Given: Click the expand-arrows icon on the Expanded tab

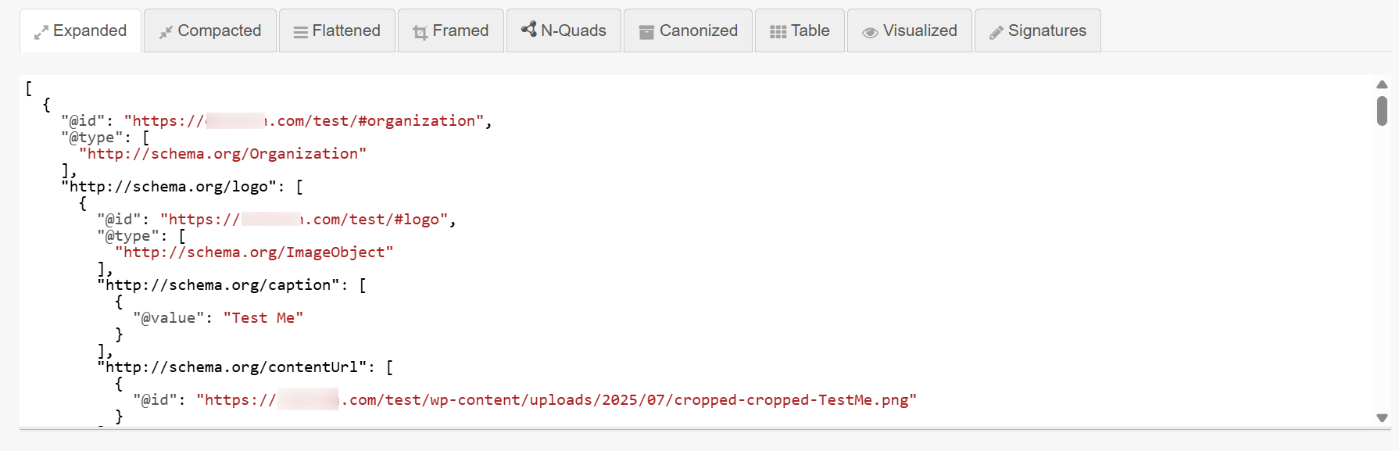Looking at the screenshot, I should pos(41,32).
